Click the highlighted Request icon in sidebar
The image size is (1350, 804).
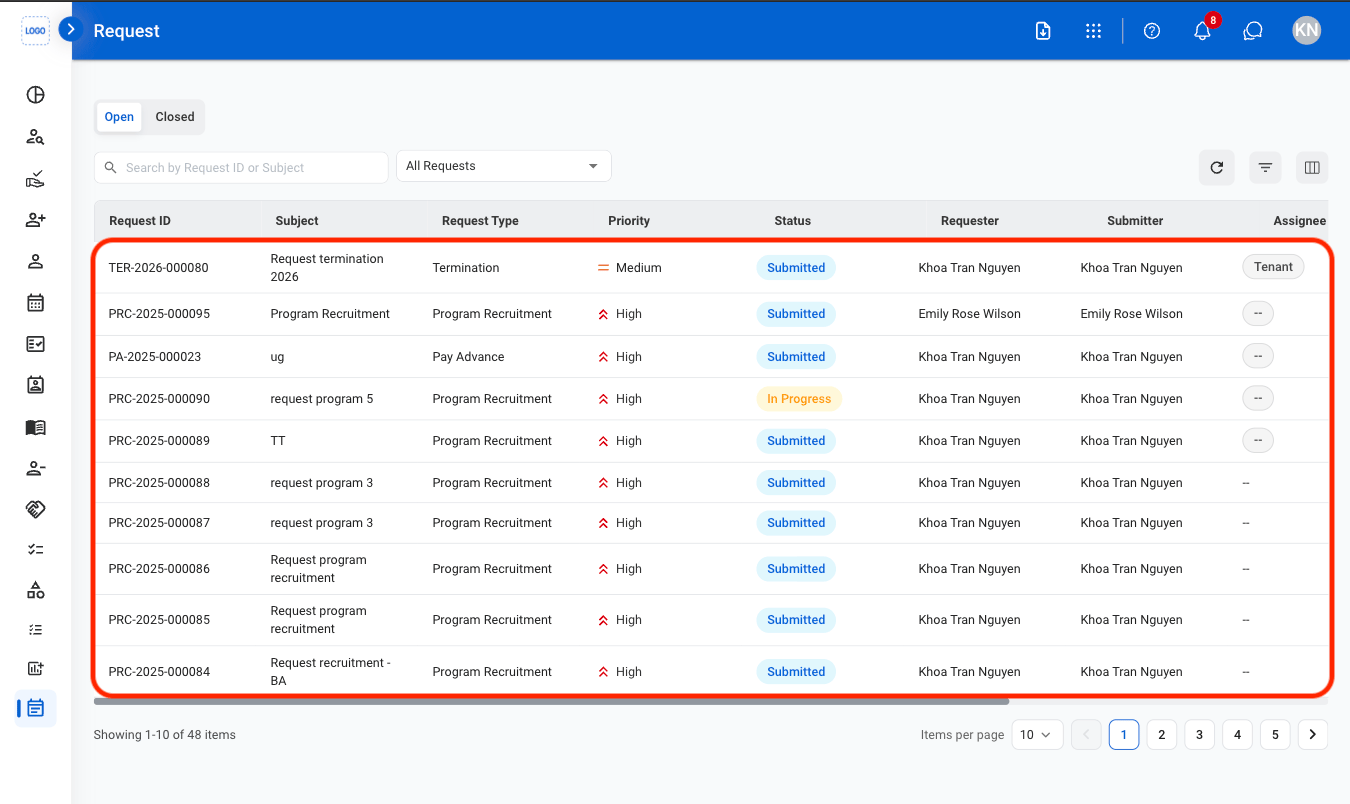tap(36, 708)
